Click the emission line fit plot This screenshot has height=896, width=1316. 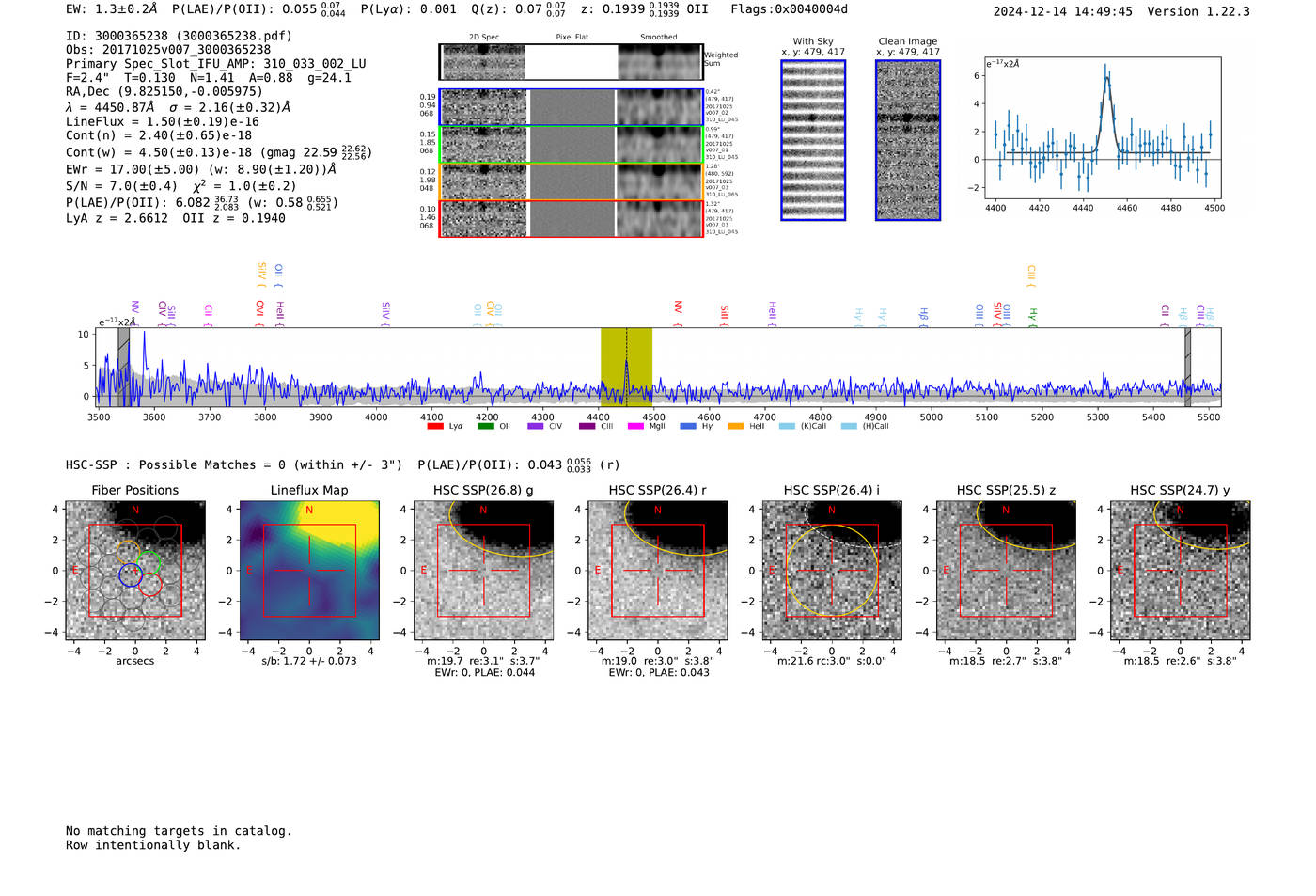(x=1103, y=128)
